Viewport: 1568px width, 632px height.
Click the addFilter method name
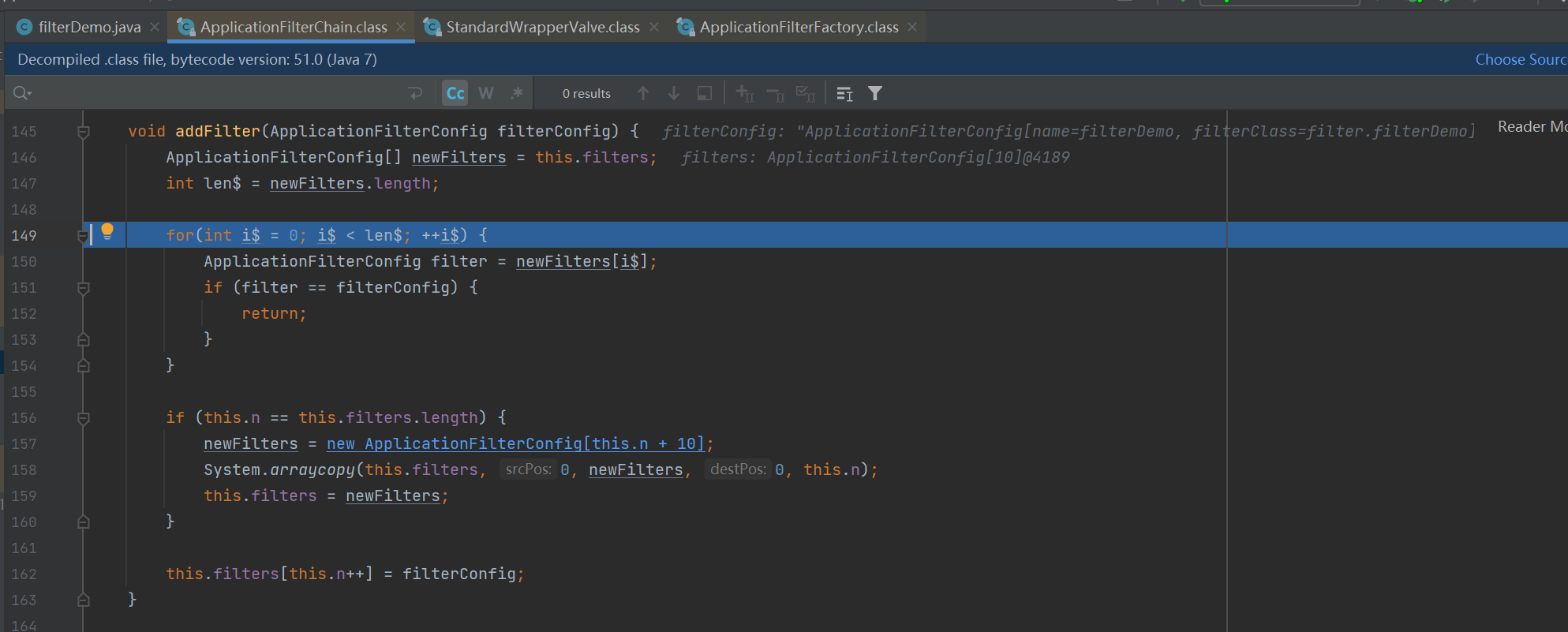point(218,131)
